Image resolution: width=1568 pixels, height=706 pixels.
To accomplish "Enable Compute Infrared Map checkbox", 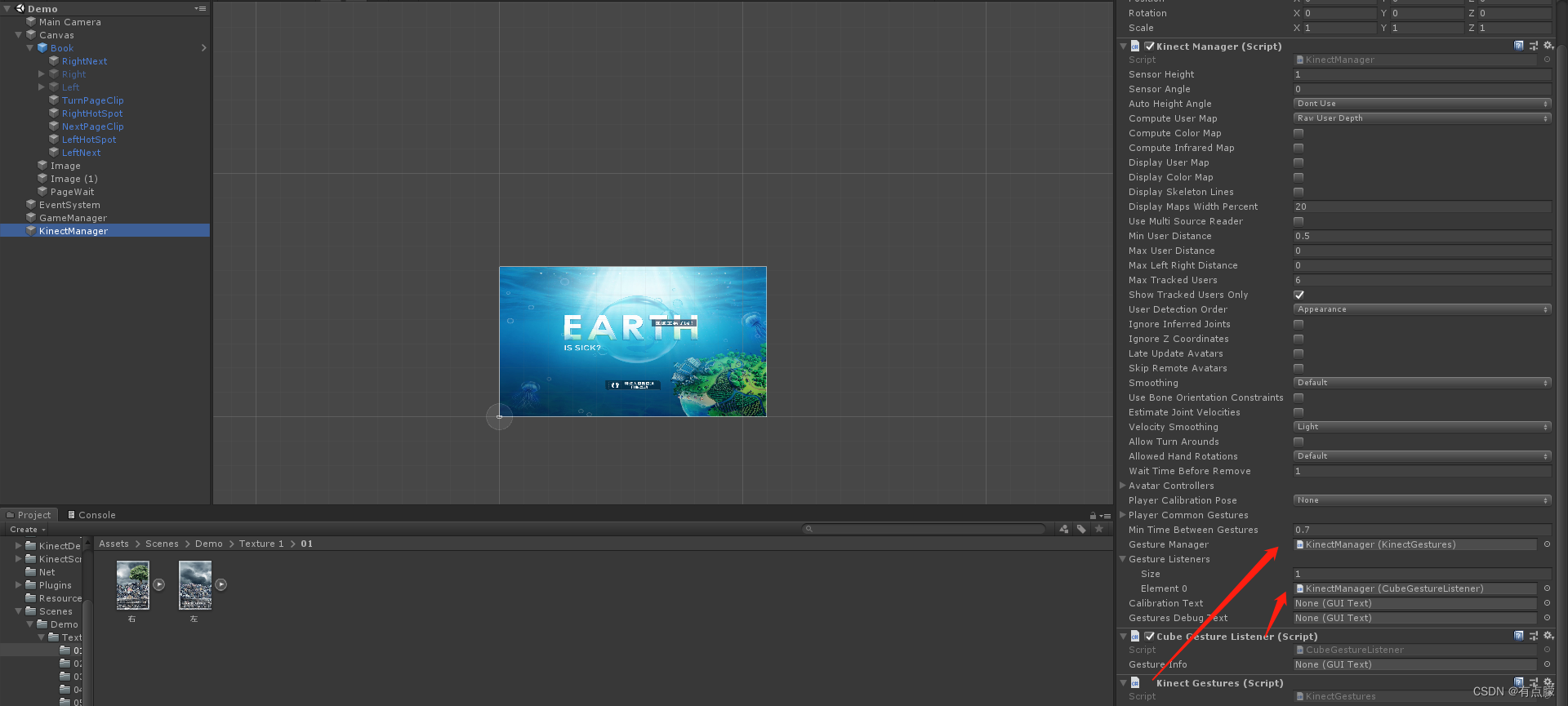I will click(x=1298, y=148).
